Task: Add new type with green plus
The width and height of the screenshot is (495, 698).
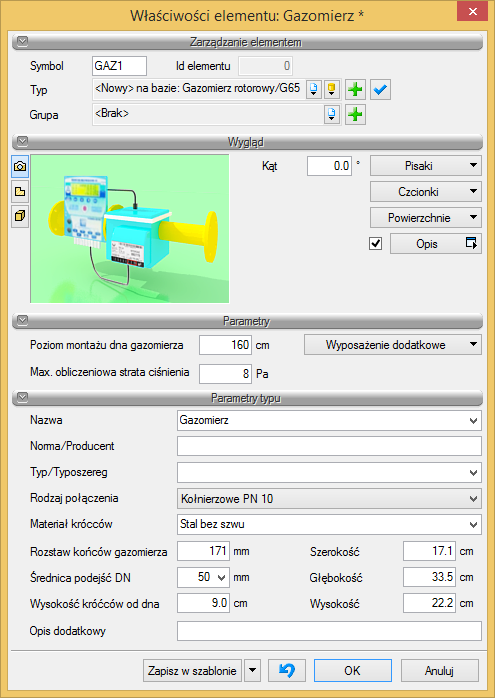Action: 355,89
